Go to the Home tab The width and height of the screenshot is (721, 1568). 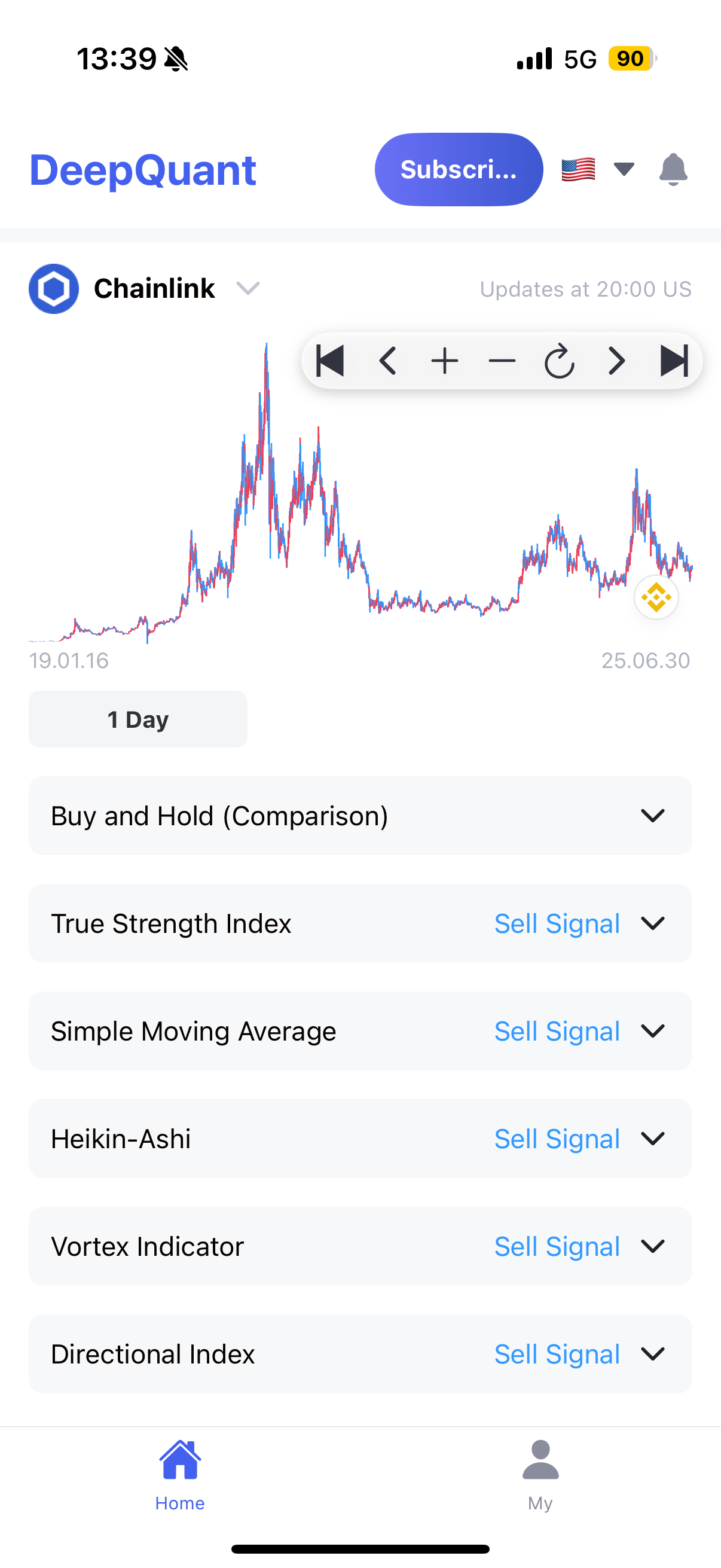coord(179,1475)
